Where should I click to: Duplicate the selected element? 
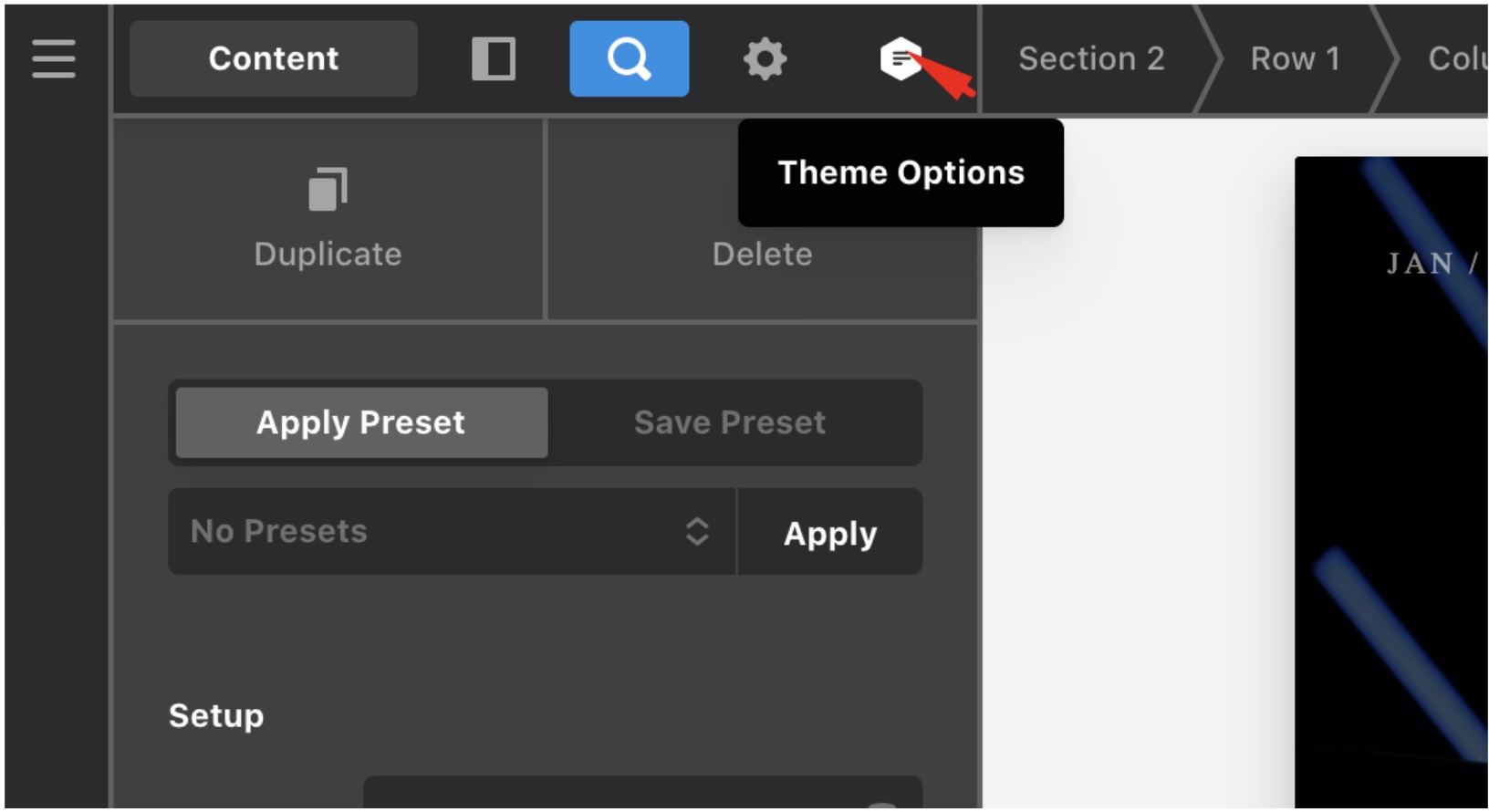(328, 219)
